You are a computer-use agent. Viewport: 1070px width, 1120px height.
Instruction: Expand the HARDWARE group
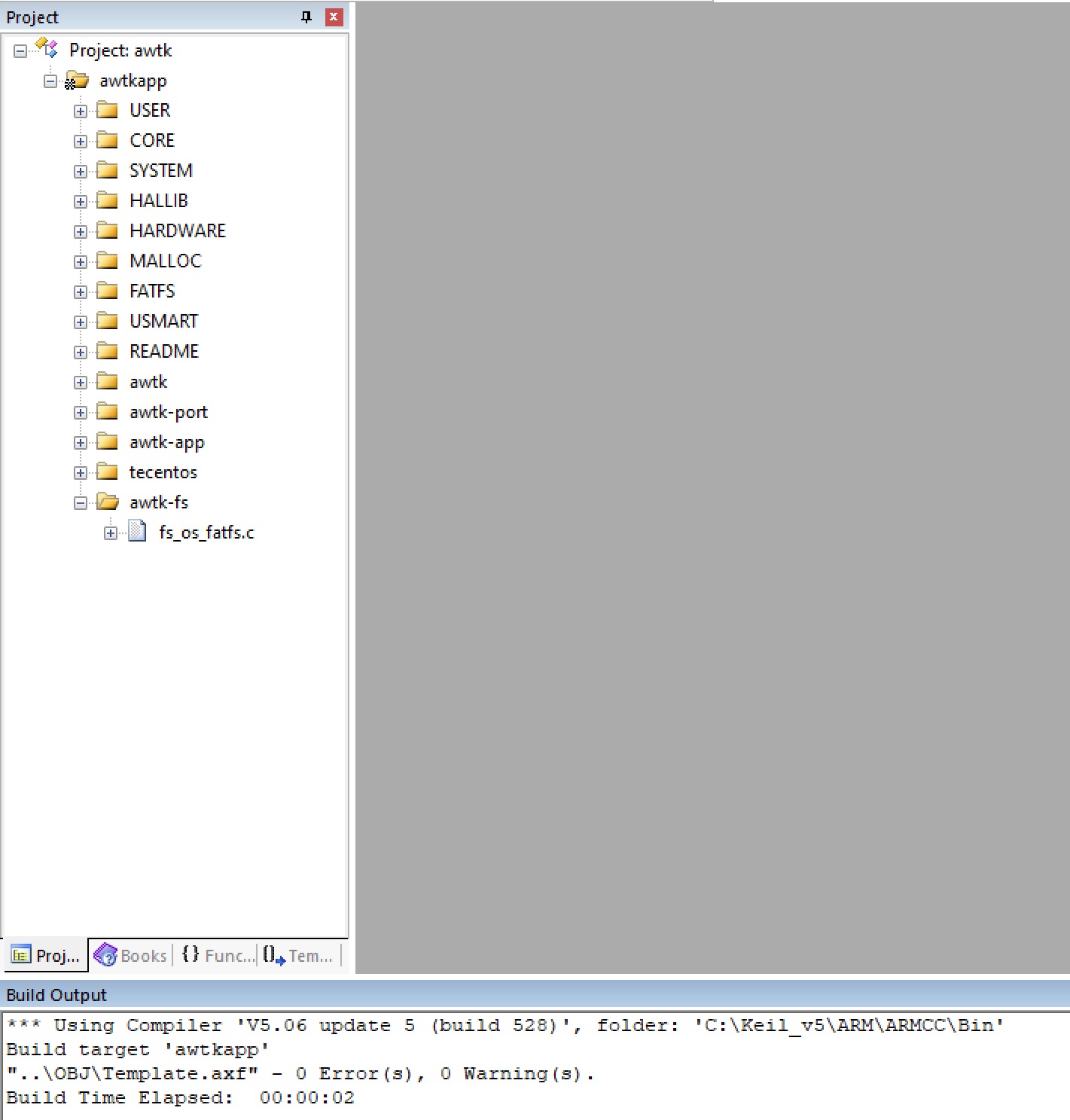click(81, 232)
